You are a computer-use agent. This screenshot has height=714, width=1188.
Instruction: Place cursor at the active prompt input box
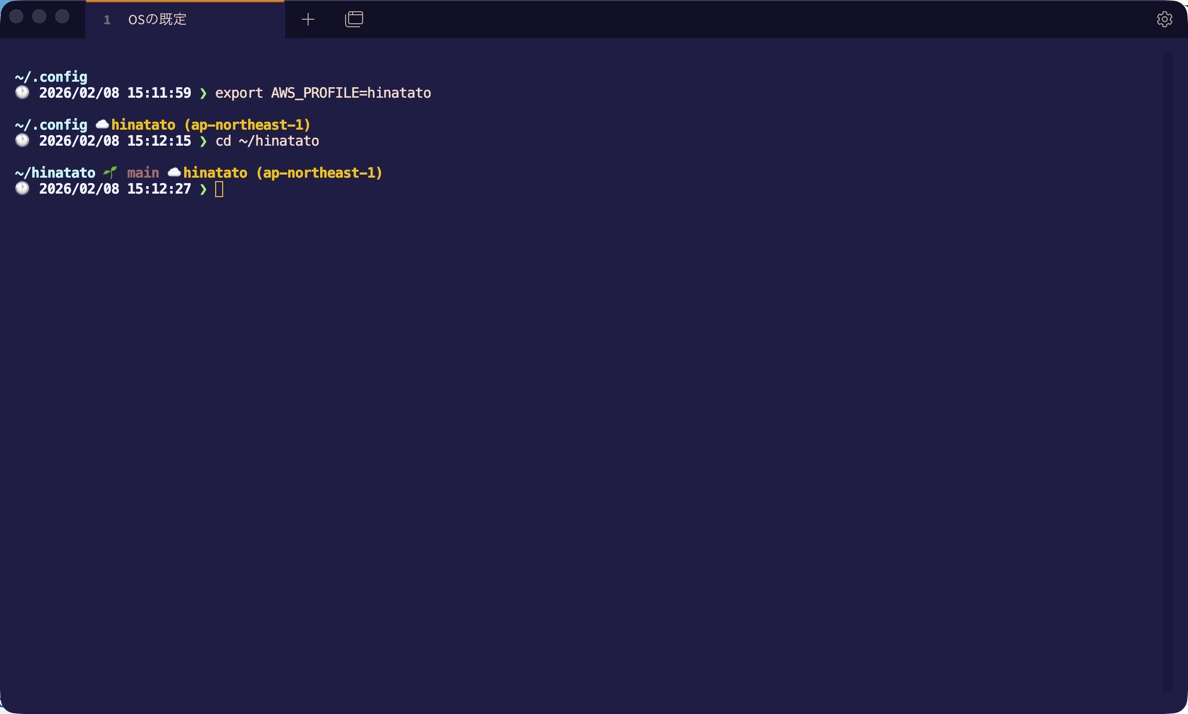[x=219, y=189]
